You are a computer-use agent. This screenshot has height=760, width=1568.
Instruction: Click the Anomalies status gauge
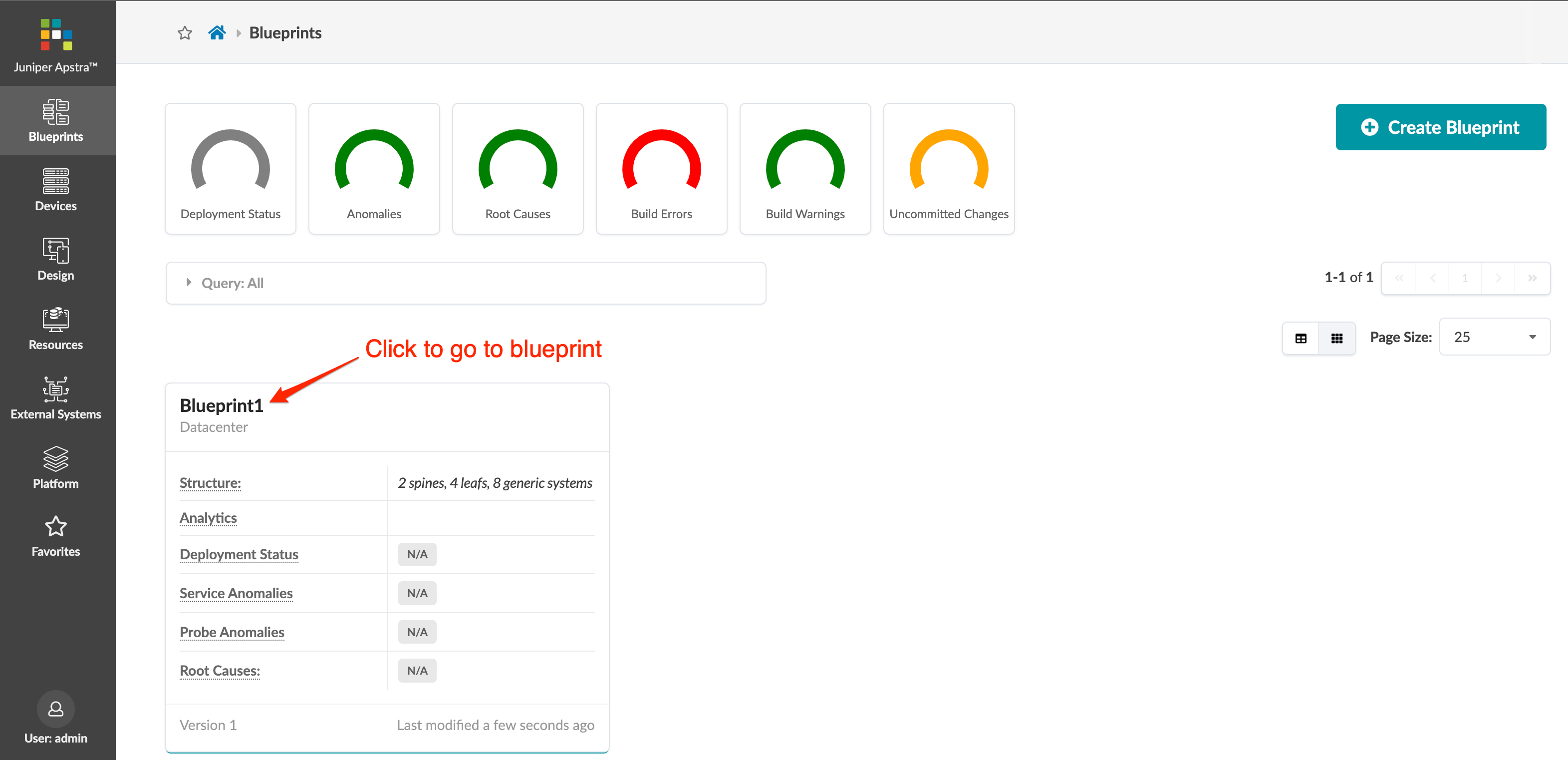(x=374, y=169)
